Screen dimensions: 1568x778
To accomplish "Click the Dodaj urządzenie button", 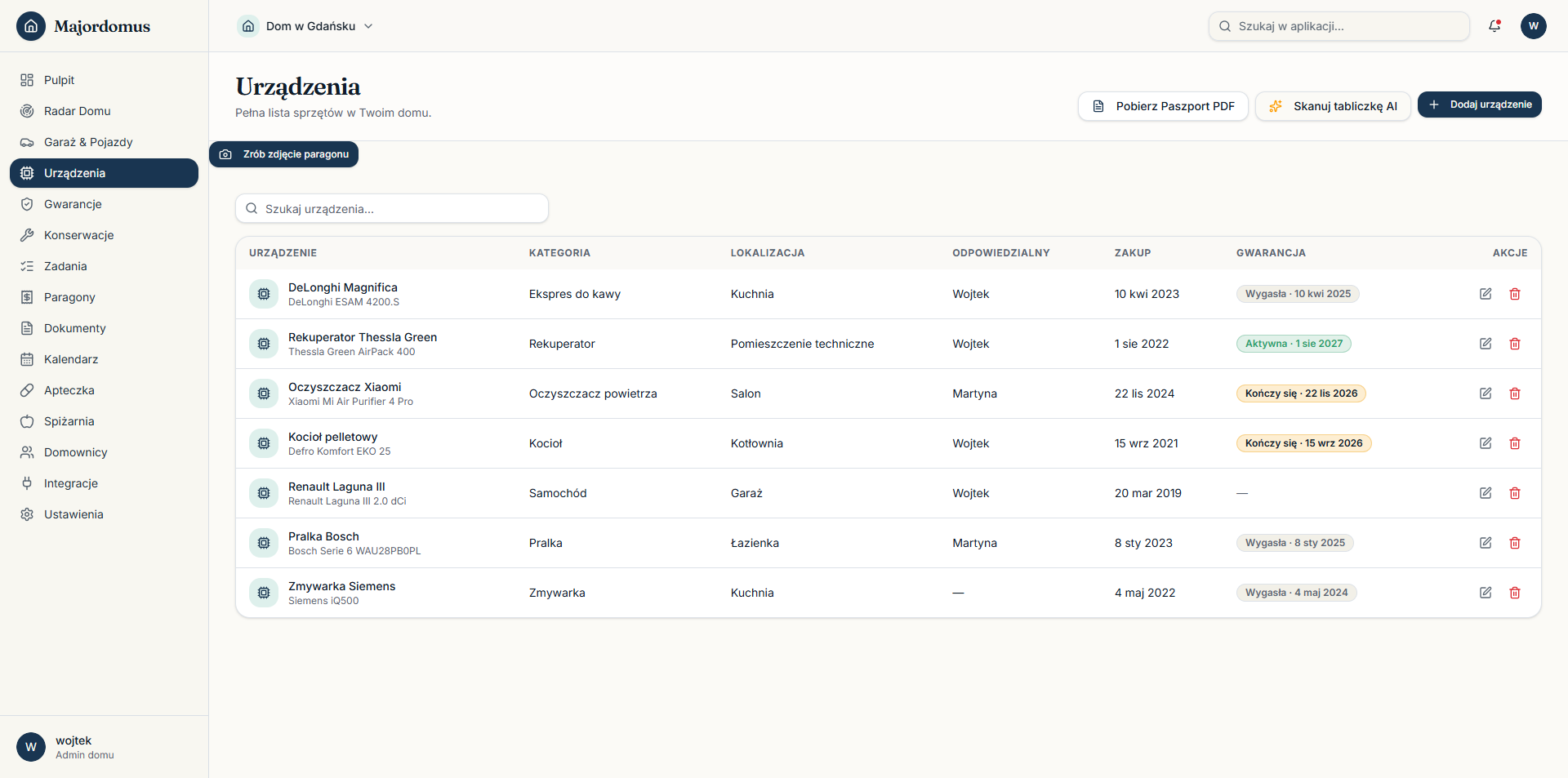I will (x=1479, y=104).
